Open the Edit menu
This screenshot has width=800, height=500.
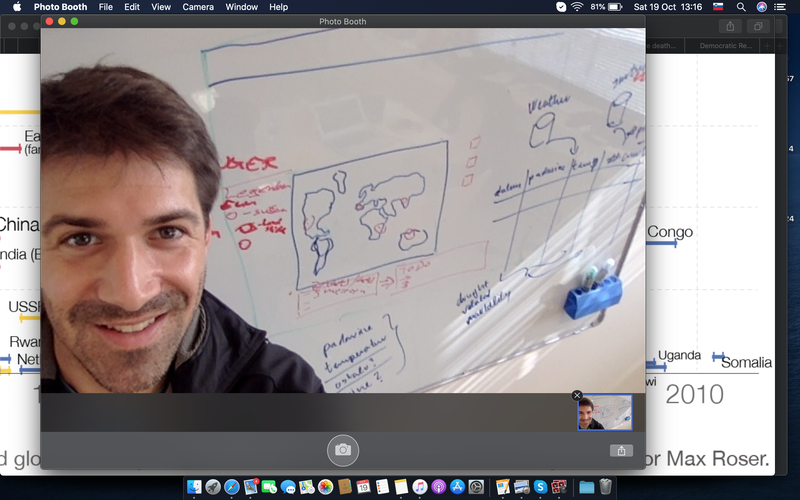coord(132,7)
